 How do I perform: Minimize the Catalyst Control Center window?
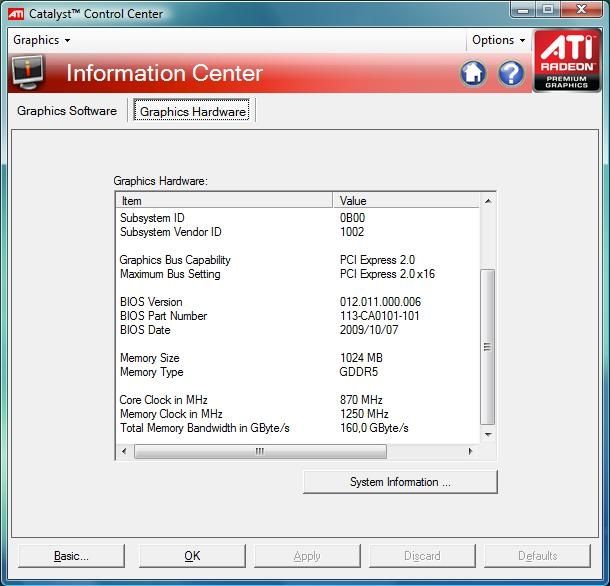pos(523,10)
